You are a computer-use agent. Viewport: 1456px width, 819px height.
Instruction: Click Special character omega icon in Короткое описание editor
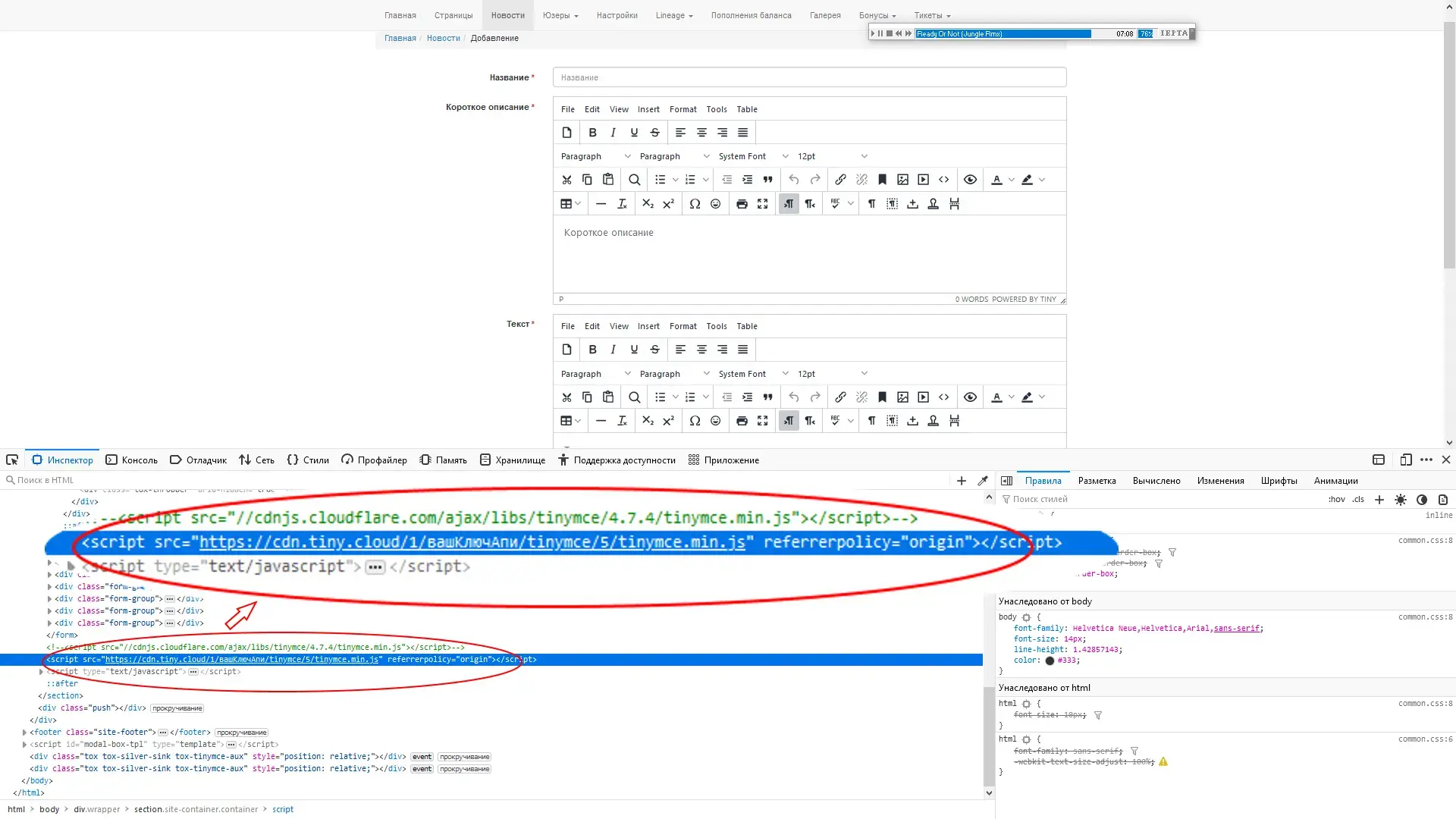pyautogui.click(x=695, y=204)
